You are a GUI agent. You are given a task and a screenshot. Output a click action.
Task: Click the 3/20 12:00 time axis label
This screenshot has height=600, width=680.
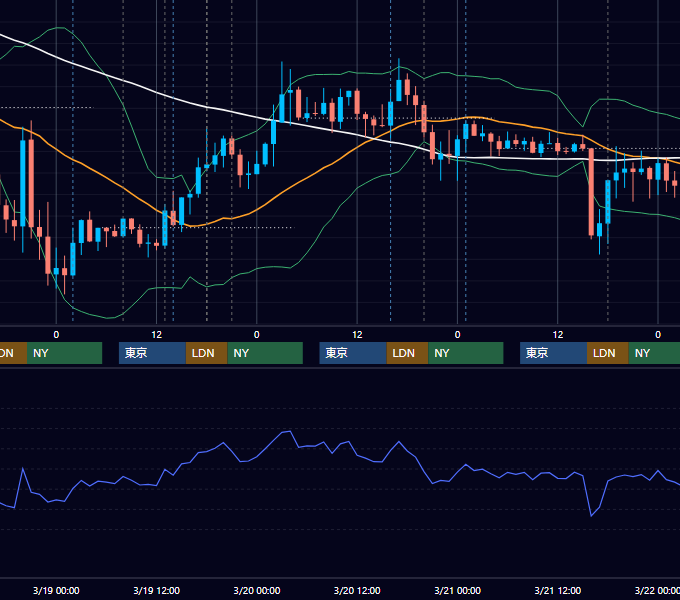[x=357, y=590]
